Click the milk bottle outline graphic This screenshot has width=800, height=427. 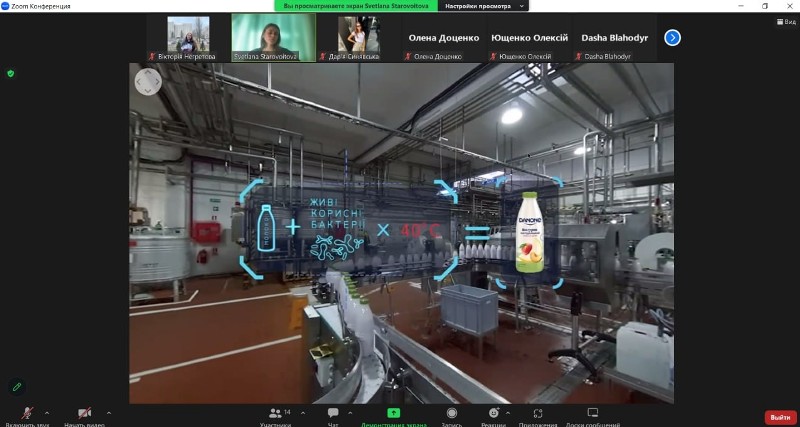pos(266,228)
